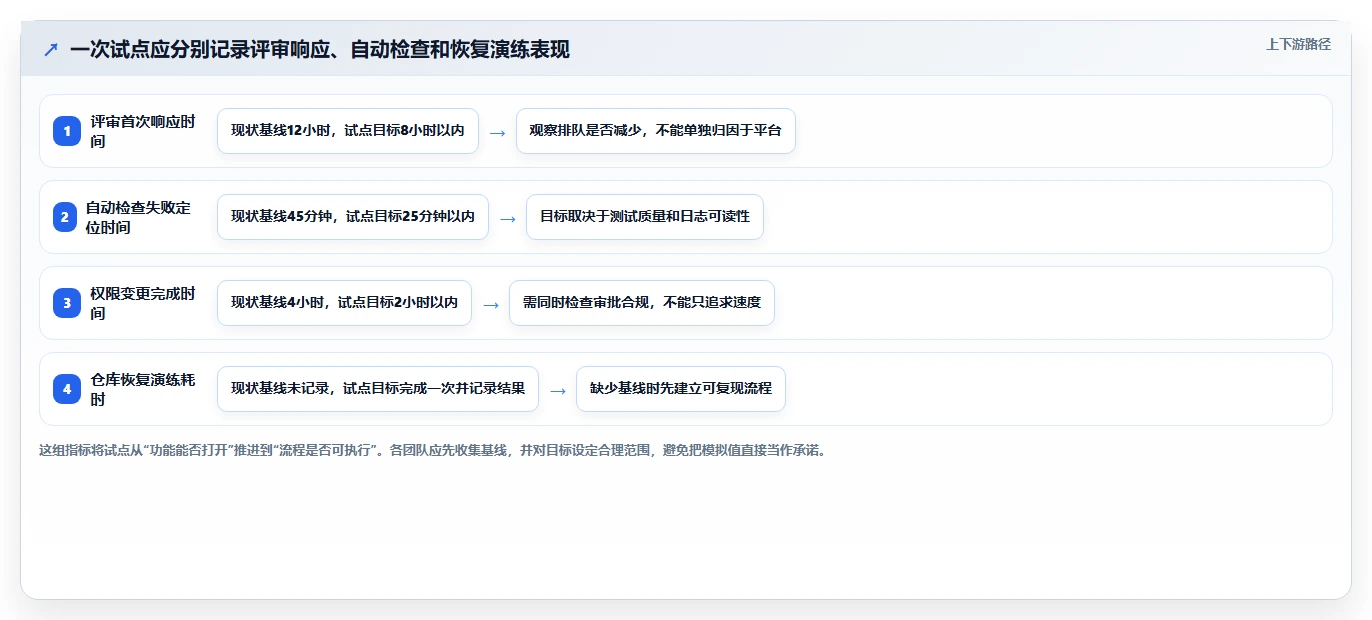Viewport: 1372px width, 620px height.
Task: Click the footnote starting 这组指标将试点
Action: point(433,450)
